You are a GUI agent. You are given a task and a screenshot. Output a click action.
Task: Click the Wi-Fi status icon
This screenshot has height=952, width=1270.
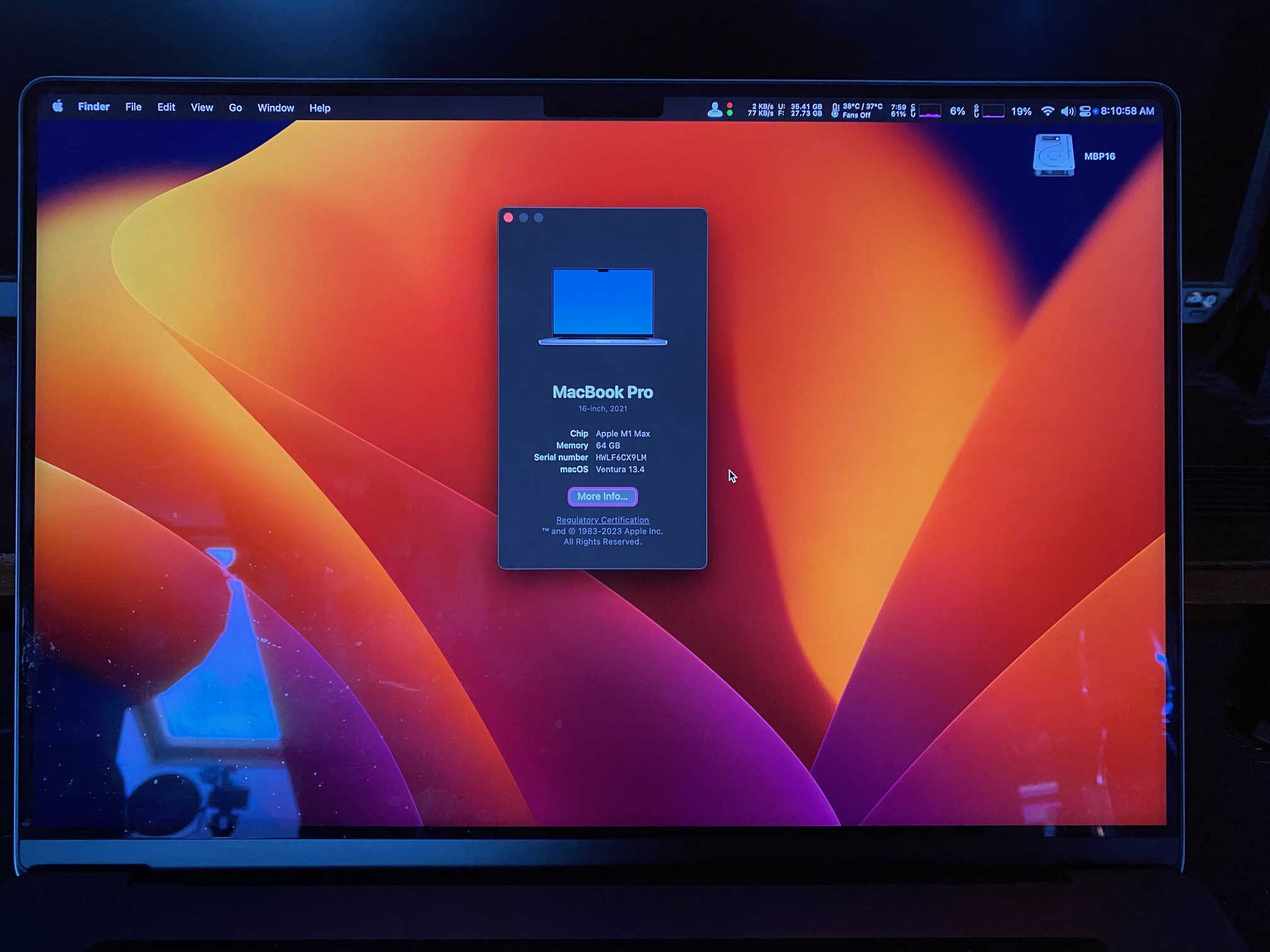(1047, 111)
